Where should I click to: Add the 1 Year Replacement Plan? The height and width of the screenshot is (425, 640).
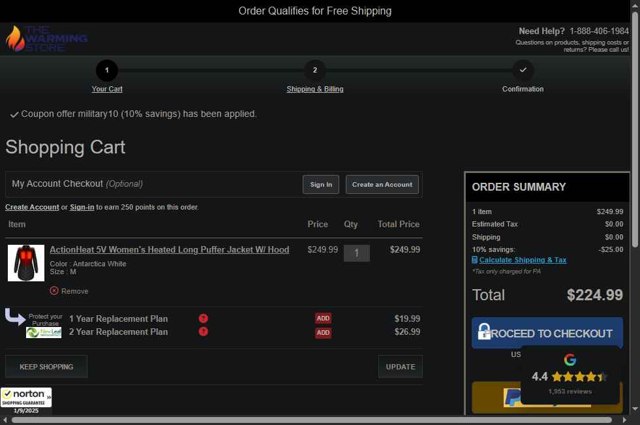tap(323, 318)
